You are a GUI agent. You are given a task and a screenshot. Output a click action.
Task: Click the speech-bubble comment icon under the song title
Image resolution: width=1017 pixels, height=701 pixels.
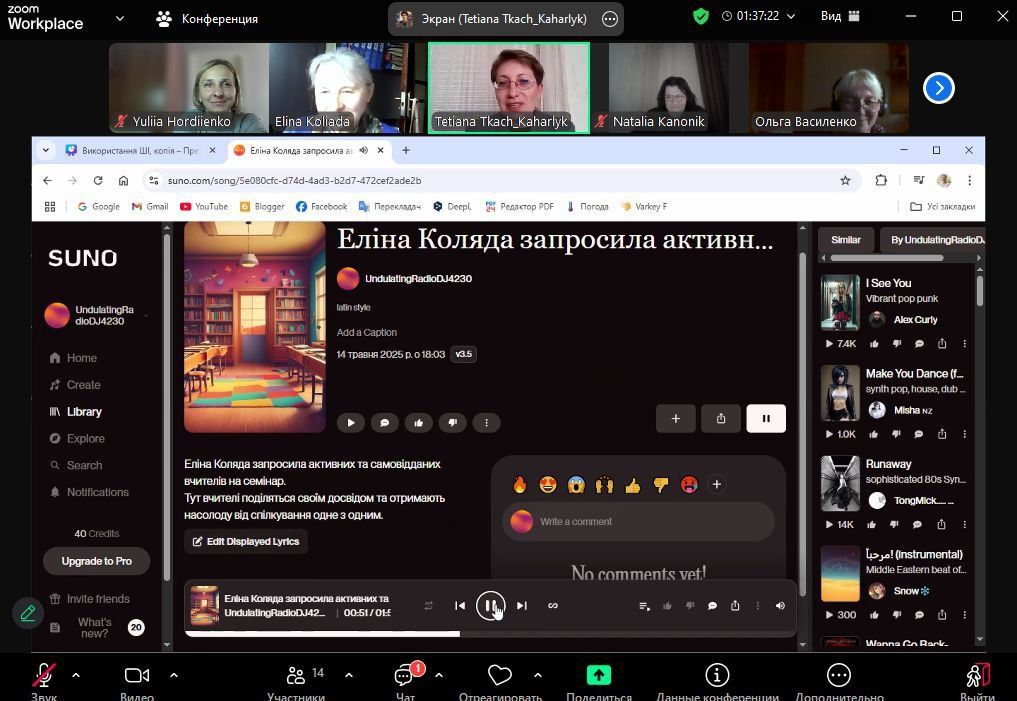pos(385,423)
